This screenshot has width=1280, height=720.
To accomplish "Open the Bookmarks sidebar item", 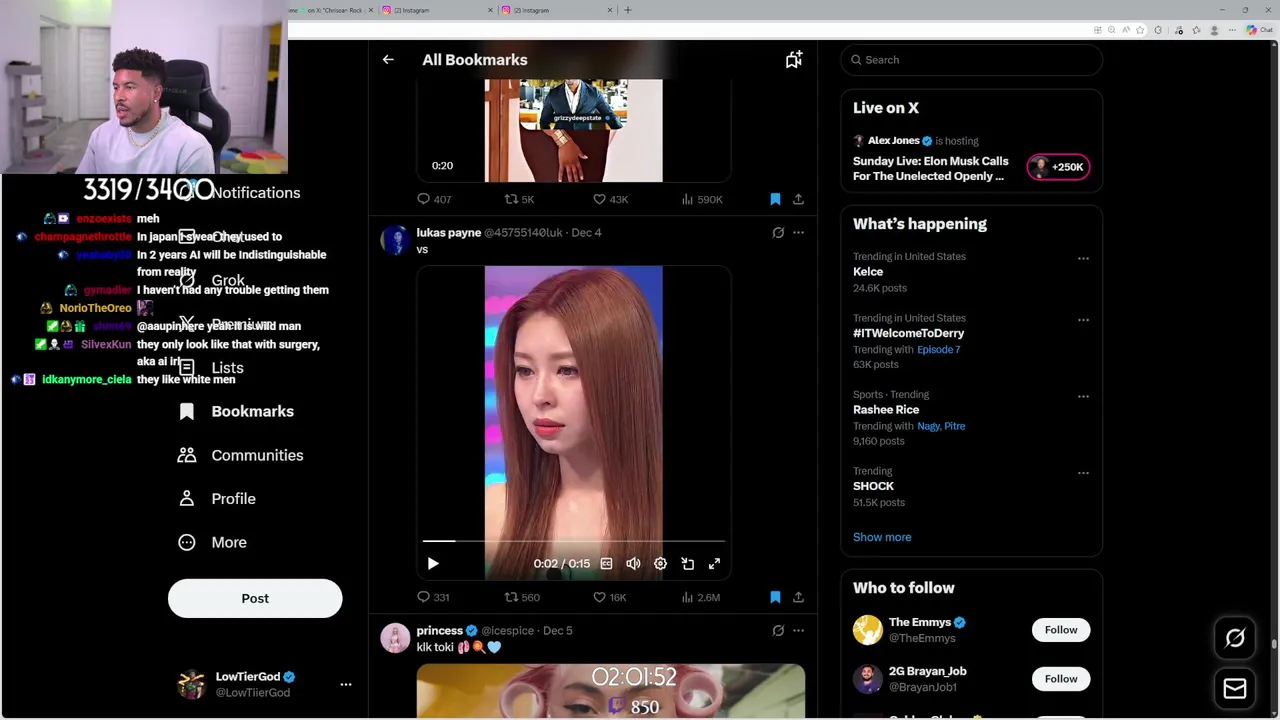I will tap(236, 411).
